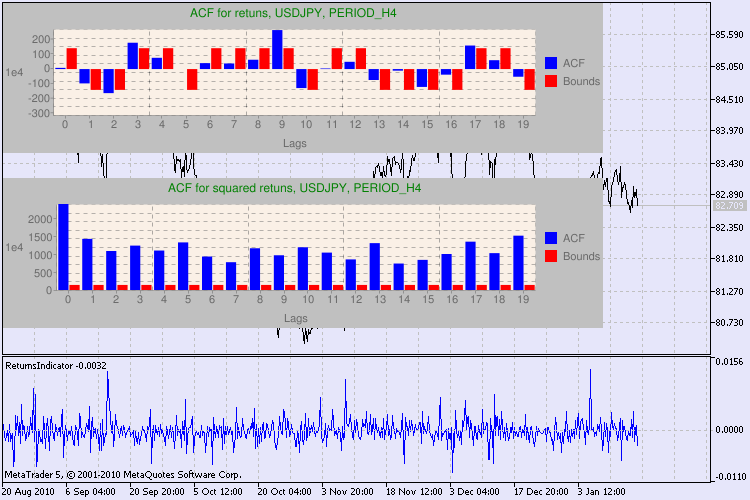Select title 'ACF for squared retuns, USDJPY, PERIOD_H4'

[294, 188]
